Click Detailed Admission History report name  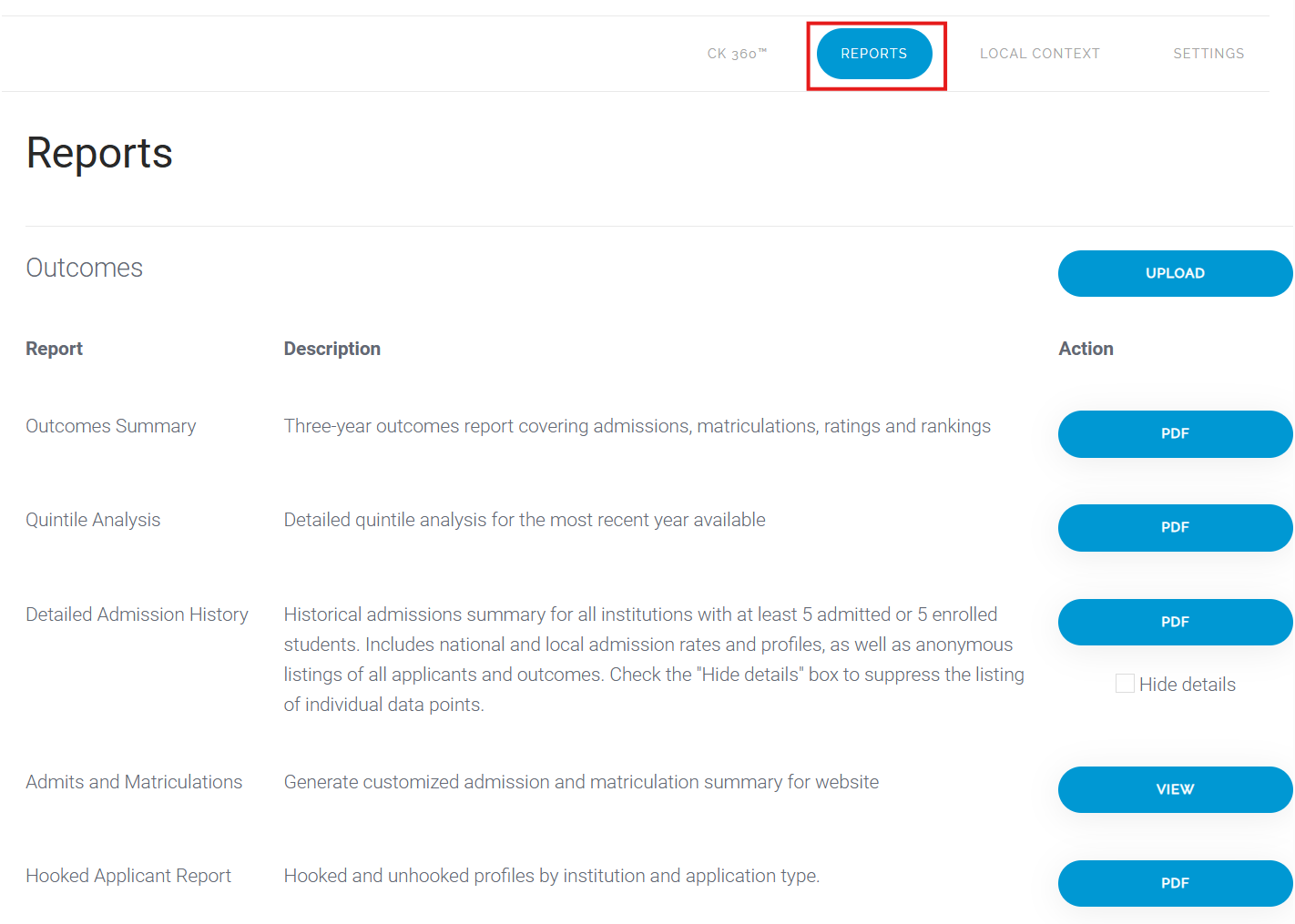click(x=137, y=614)
